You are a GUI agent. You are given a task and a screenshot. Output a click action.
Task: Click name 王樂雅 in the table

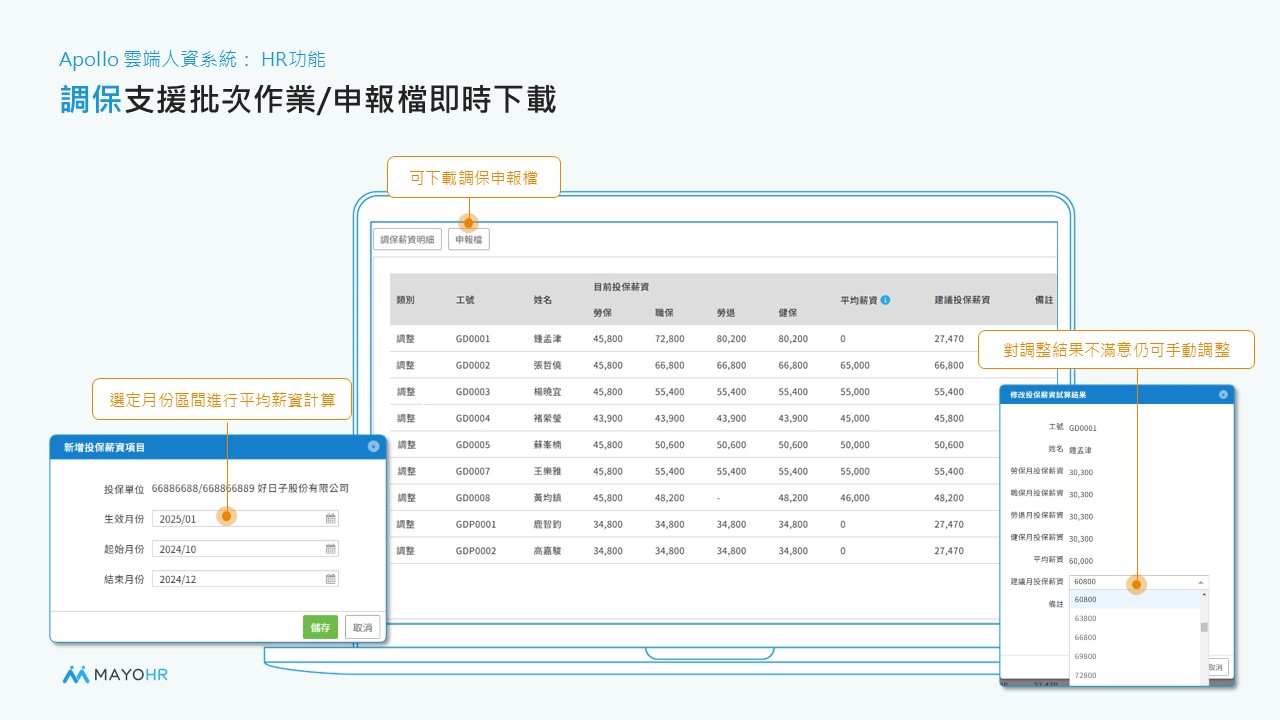pyautogui.click(x=548, y=471)
